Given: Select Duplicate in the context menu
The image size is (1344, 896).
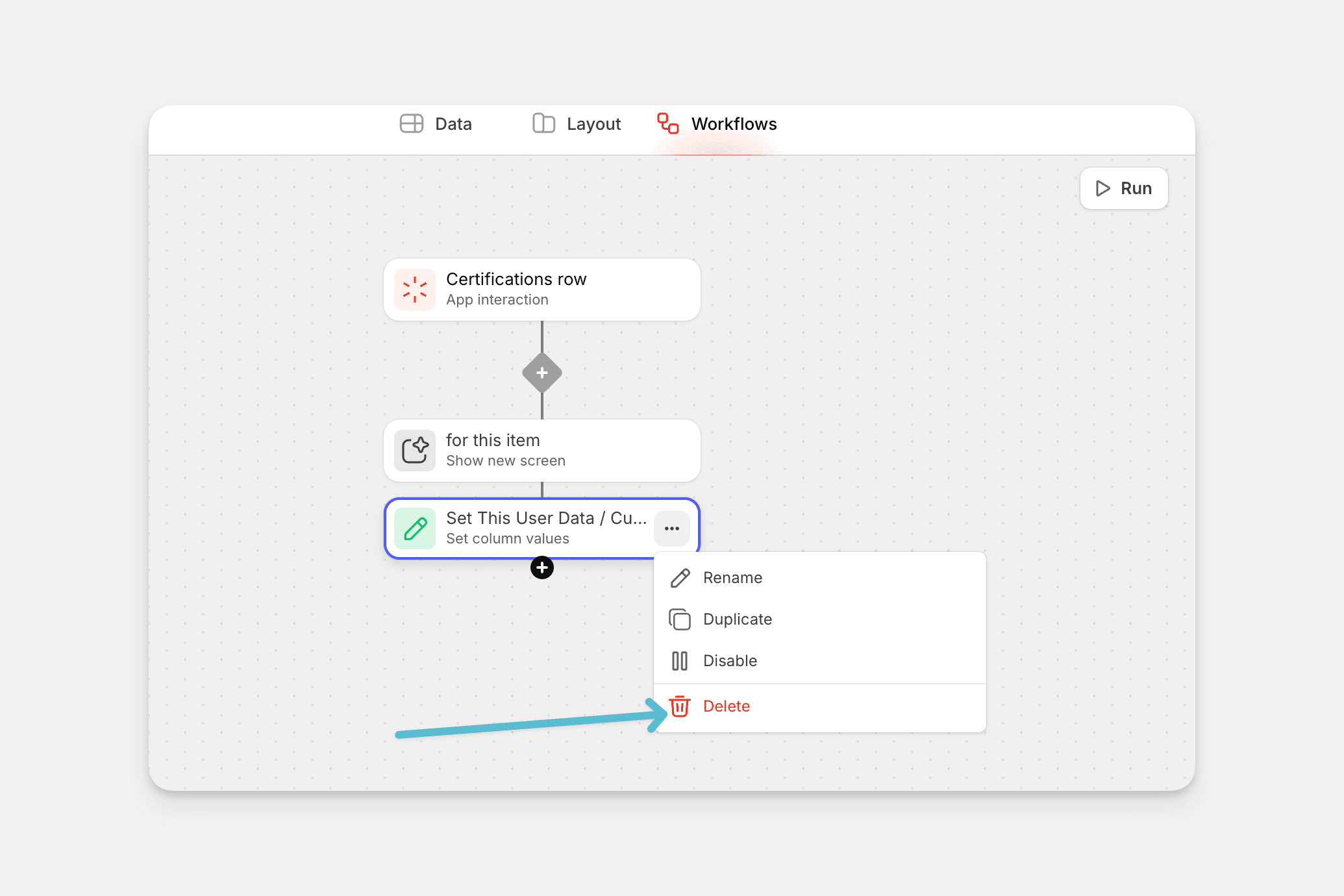Looking at the screenshot, I should tap(738, 619).
